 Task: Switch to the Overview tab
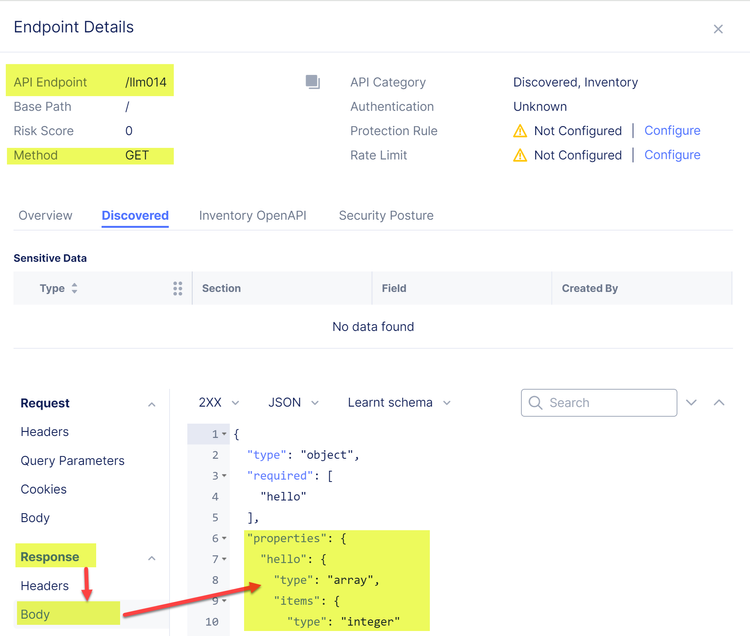coord(45,215)
